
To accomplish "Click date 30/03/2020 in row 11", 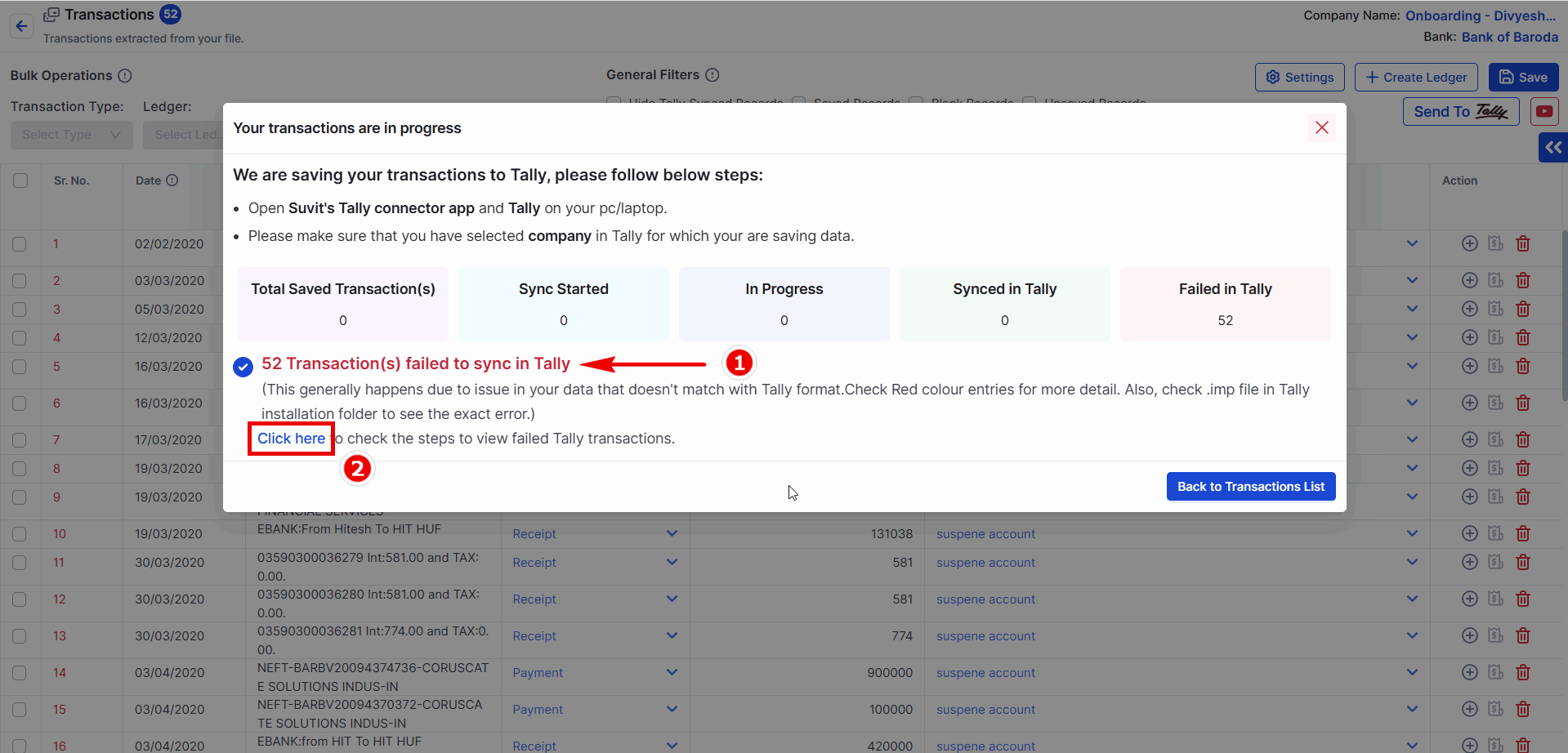I will (x=169, y=562).
